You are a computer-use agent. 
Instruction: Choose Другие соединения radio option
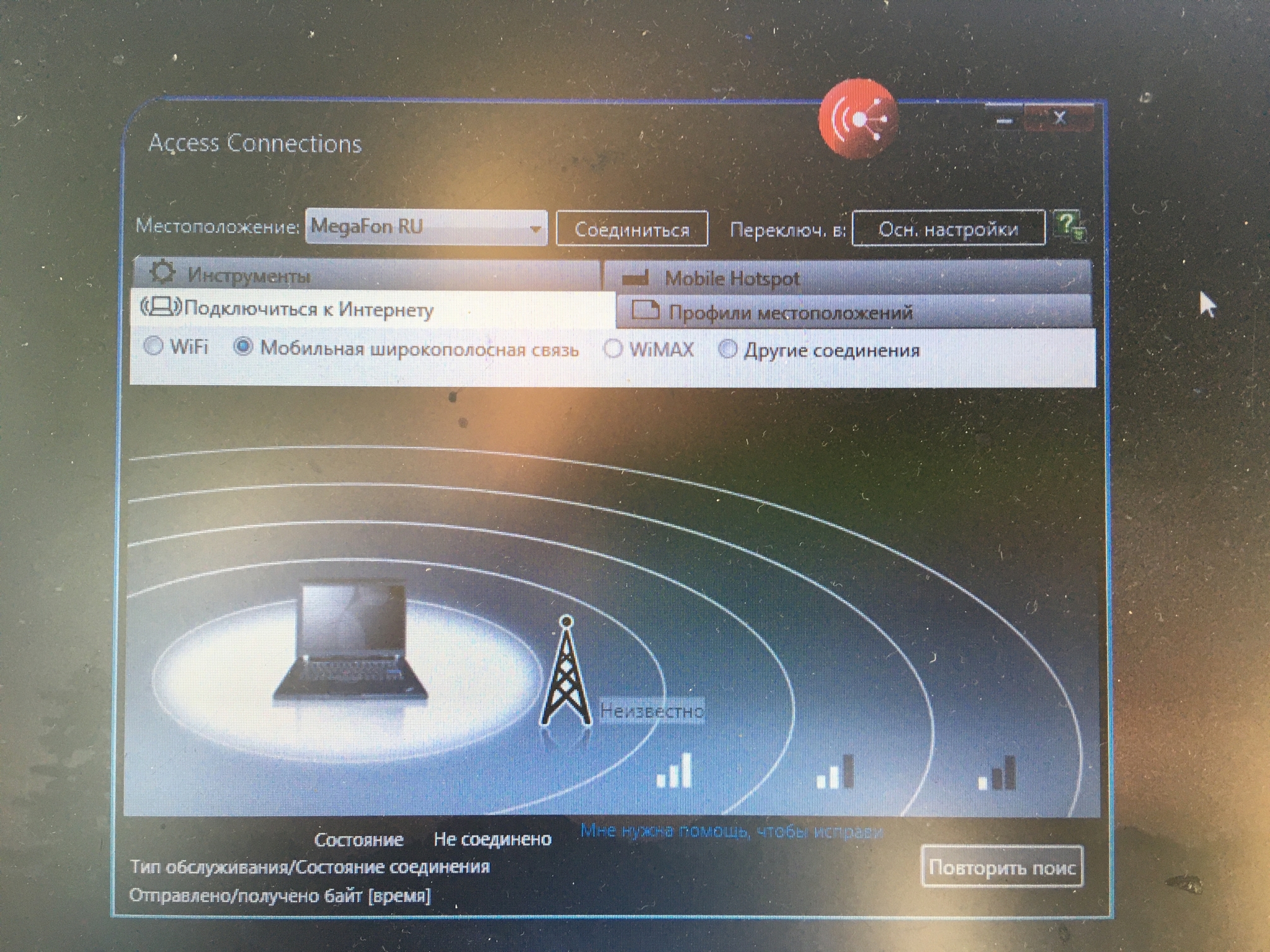click(x=727, y=350)
